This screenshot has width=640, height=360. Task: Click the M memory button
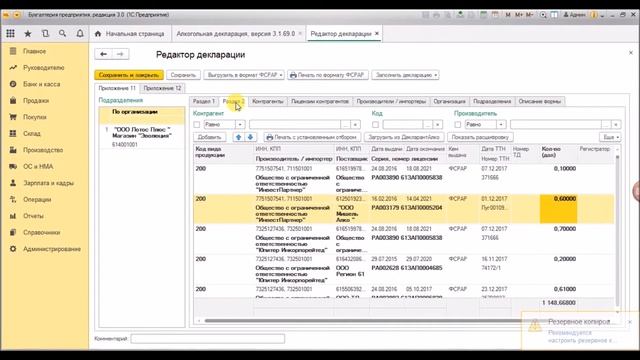tap(508, 15)
